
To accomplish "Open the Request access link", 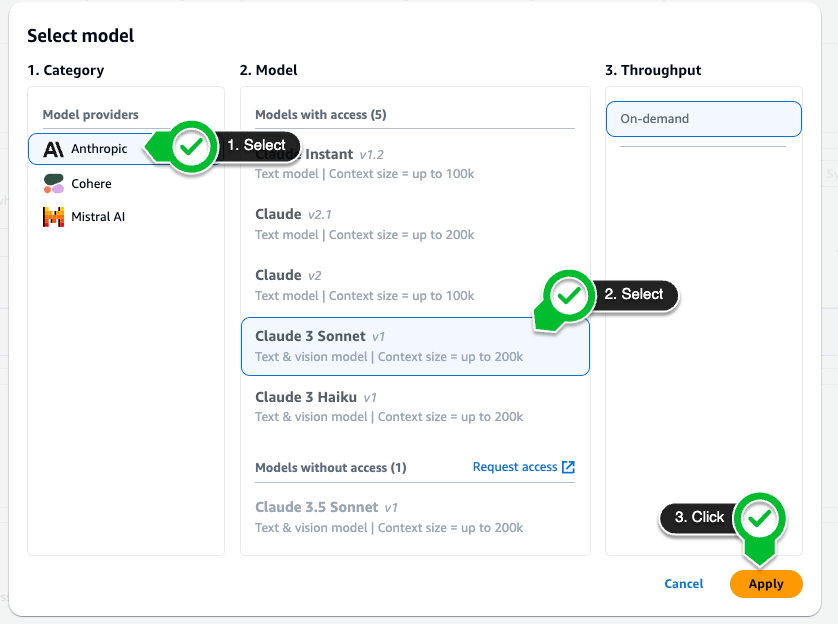I will point(515,467).
